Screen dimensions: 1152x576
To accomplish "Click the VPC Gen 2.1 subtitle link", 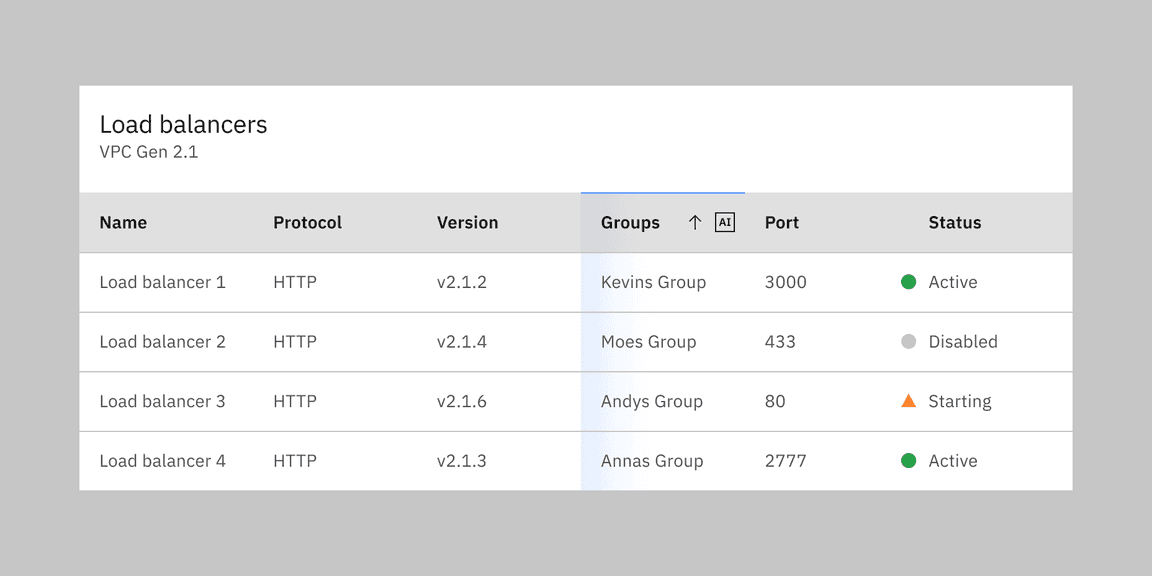I will click(148, 152).
